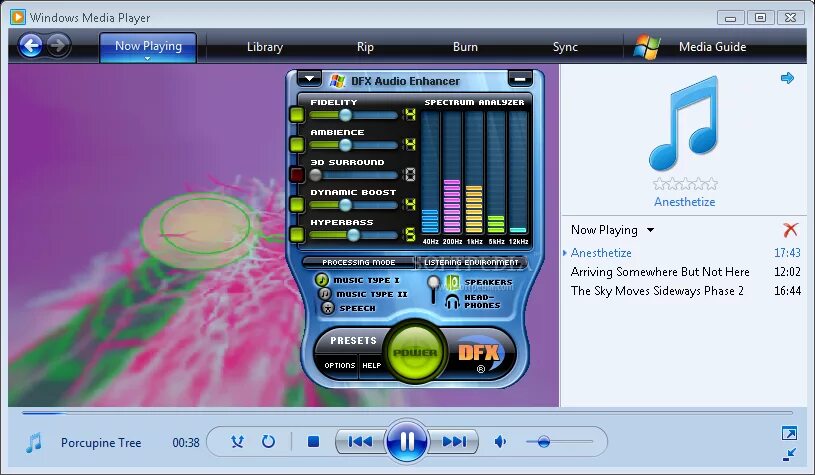This screenshot has width=815, height=475.
Task: Open the Burn tab
Action: (x=465, y=47)
